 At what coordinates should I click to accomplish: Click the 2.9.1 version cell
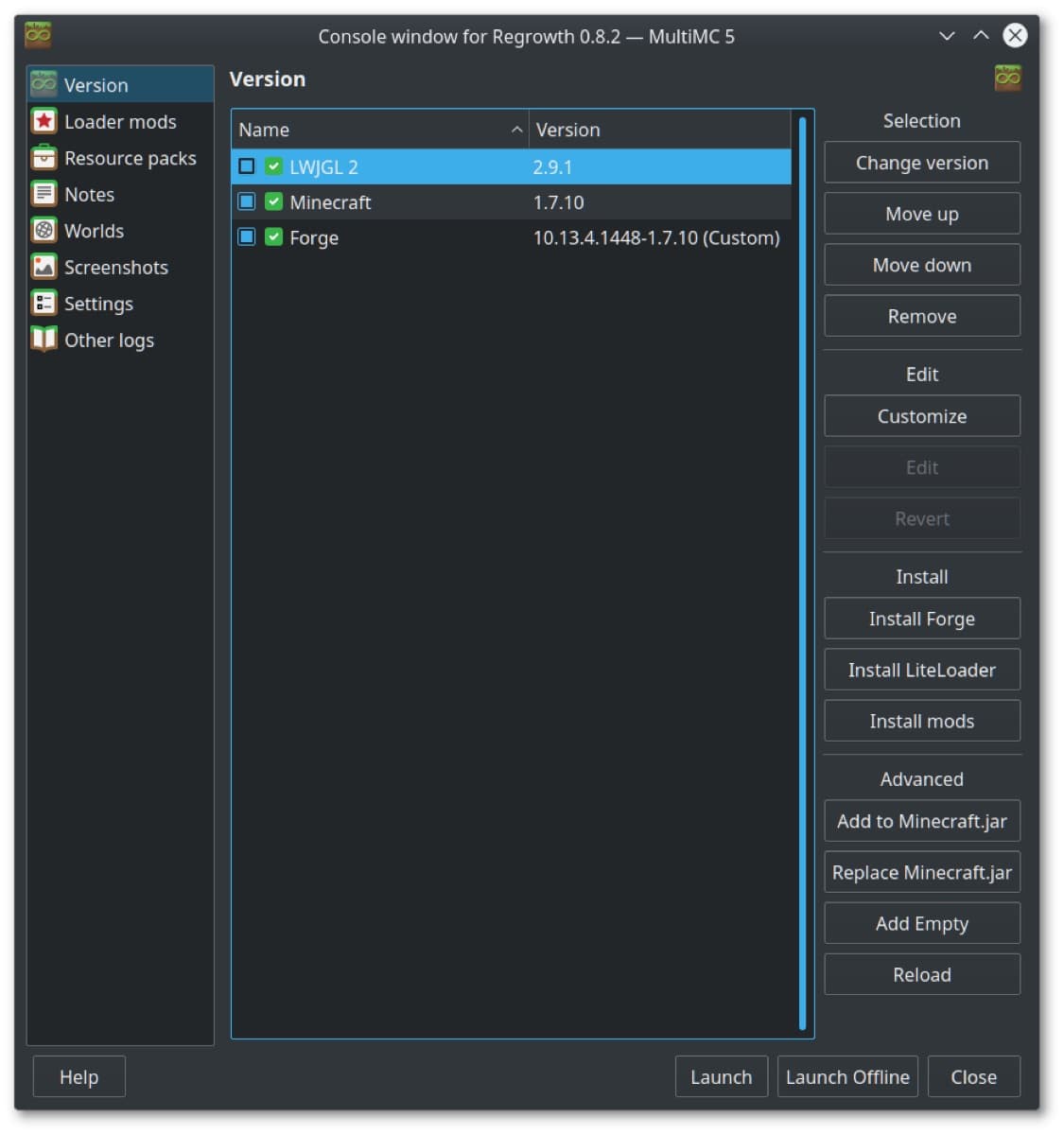coord(552,166)
